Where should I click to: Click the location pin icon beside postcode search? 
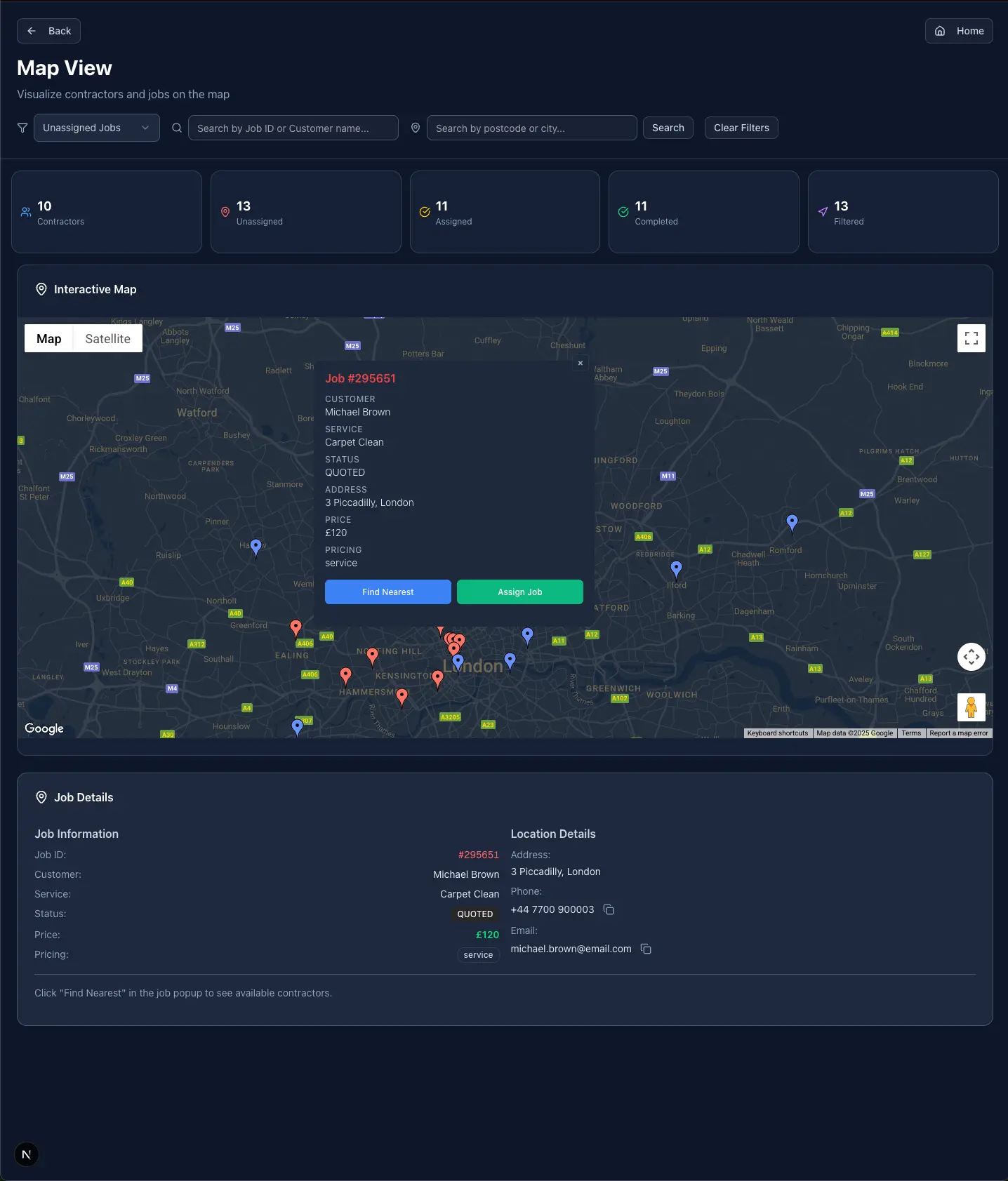pyautogui.click(x=416, y=128)
